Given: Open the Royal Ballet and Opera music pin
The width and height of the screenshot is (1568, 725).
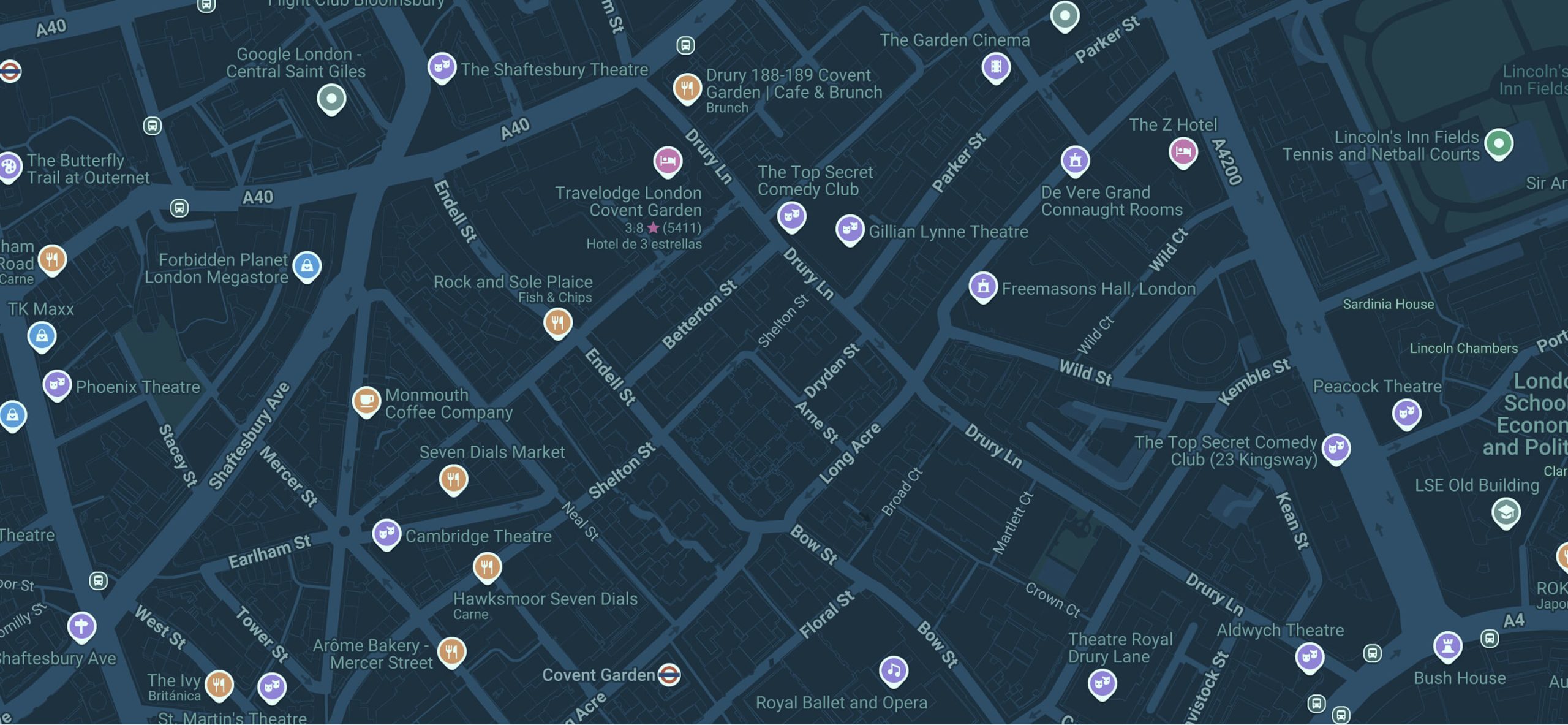Looking at the screenshot, I should click(893, 670).
